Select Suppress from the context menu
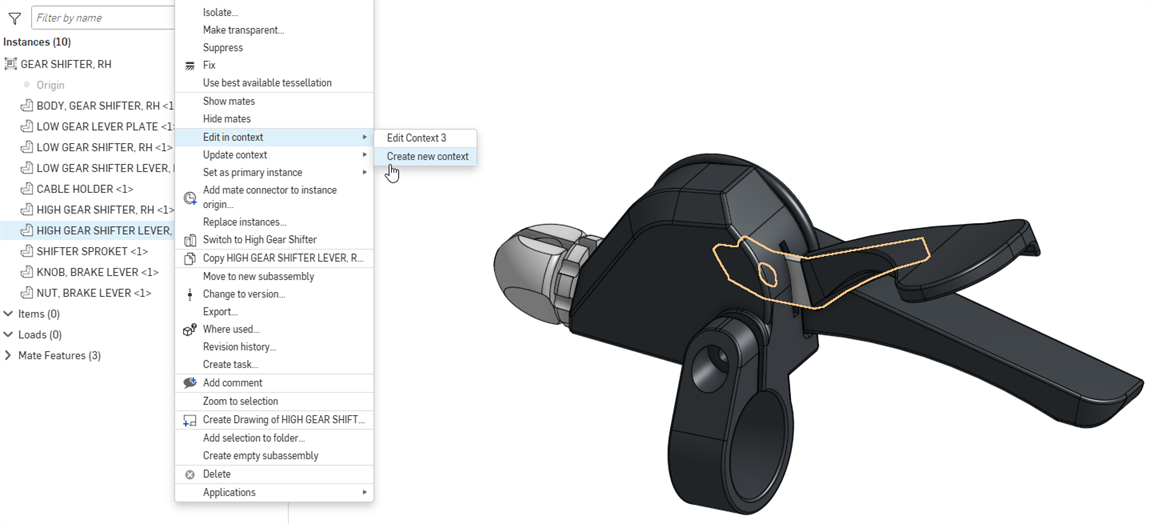Image resolution: width=1150 pixels, height=524 pixels. click(x=222, y=48)
